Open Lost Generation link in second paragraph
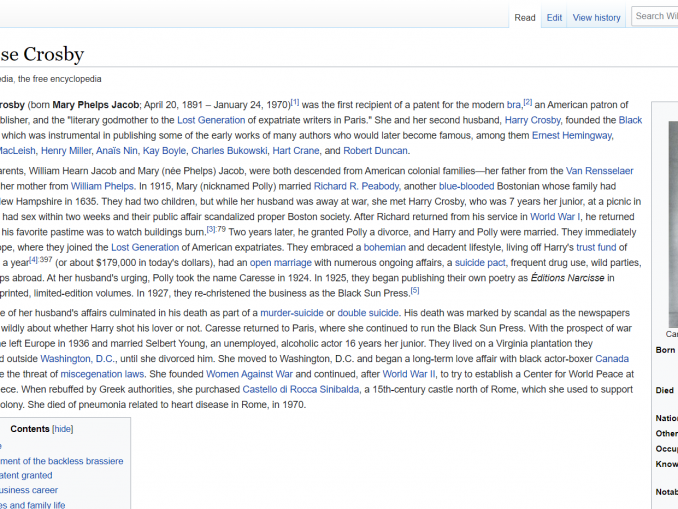Image resolution: width=678 pixels, height=509 pixels. pyautogui.click(x=145, y=247)
